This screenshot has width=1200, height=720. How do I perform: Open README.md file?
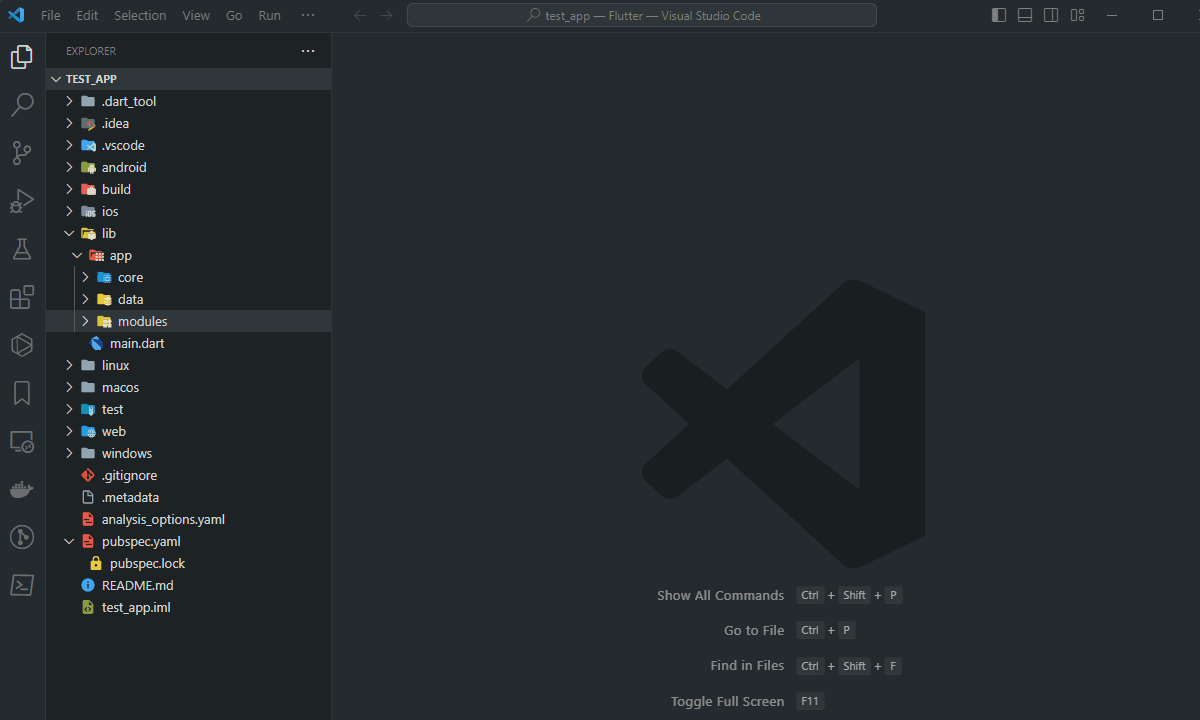[x=188, y=585]
